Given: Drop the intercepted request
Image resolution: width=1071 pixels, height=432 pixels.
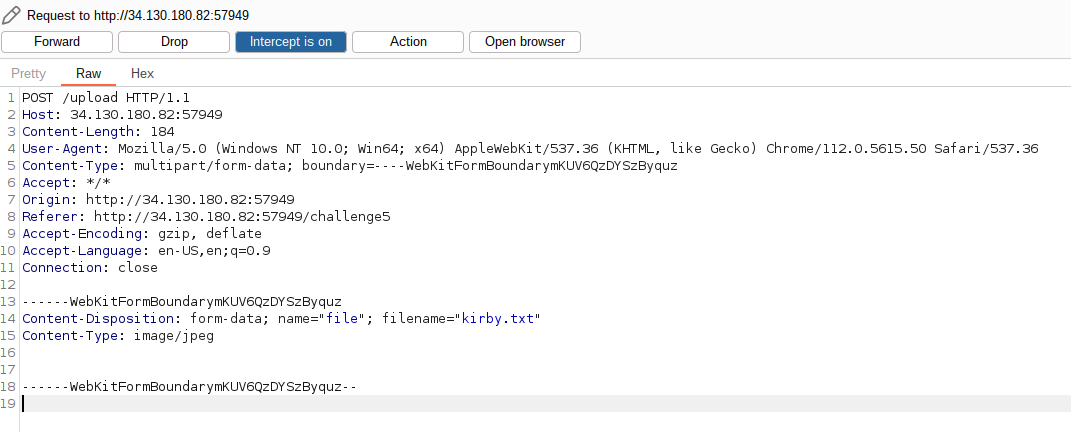Looking at the screenshot, I should tap(174, 42).
